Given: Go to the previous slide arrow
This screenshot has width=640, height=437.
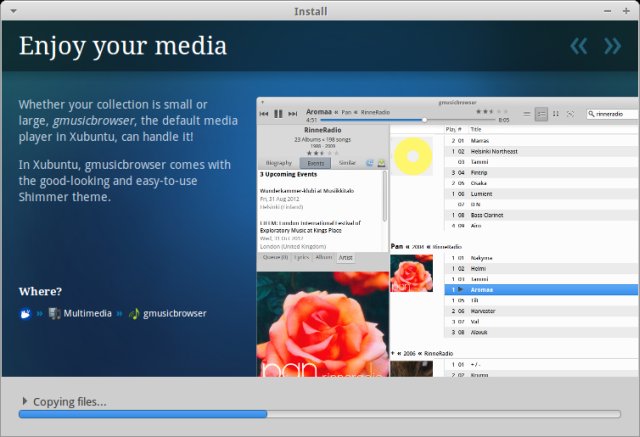Looking at the screenshot, I should (x=578, y=46).
